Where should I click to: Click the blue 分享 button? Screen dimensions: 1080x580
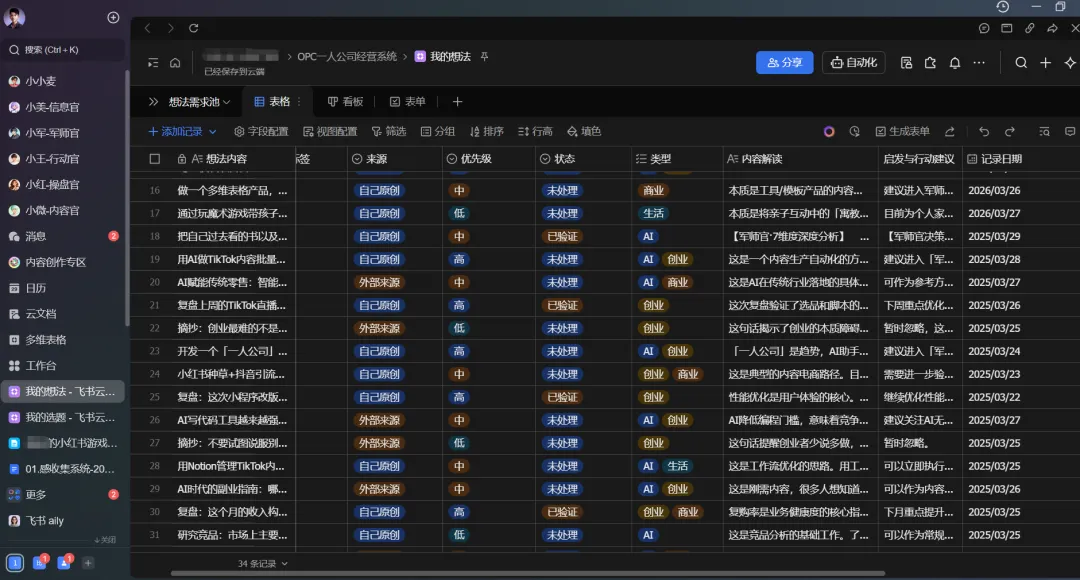tap(785, 63)
